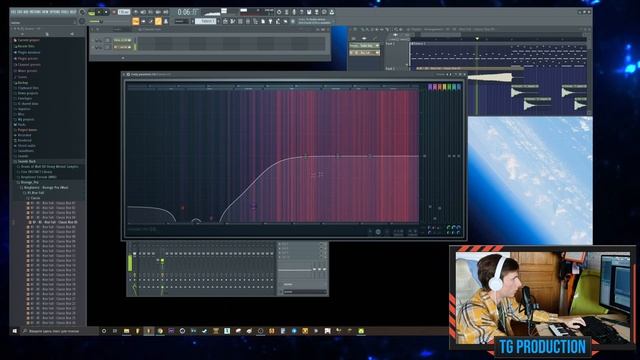Click the Stop button in the transport

pyautogui.click(x=106, y=12)
